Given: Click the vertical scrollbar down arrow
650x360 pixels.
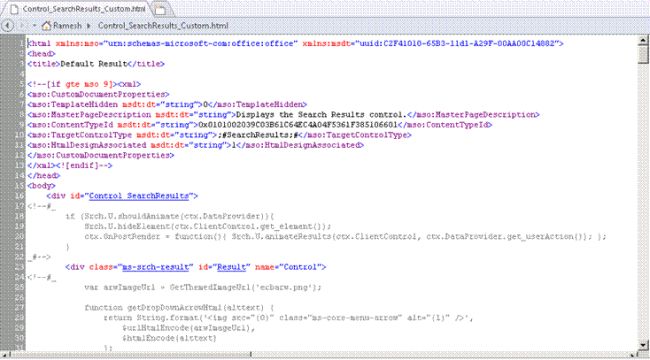Looking at the screenshot, I should click(x=643, y=345).
